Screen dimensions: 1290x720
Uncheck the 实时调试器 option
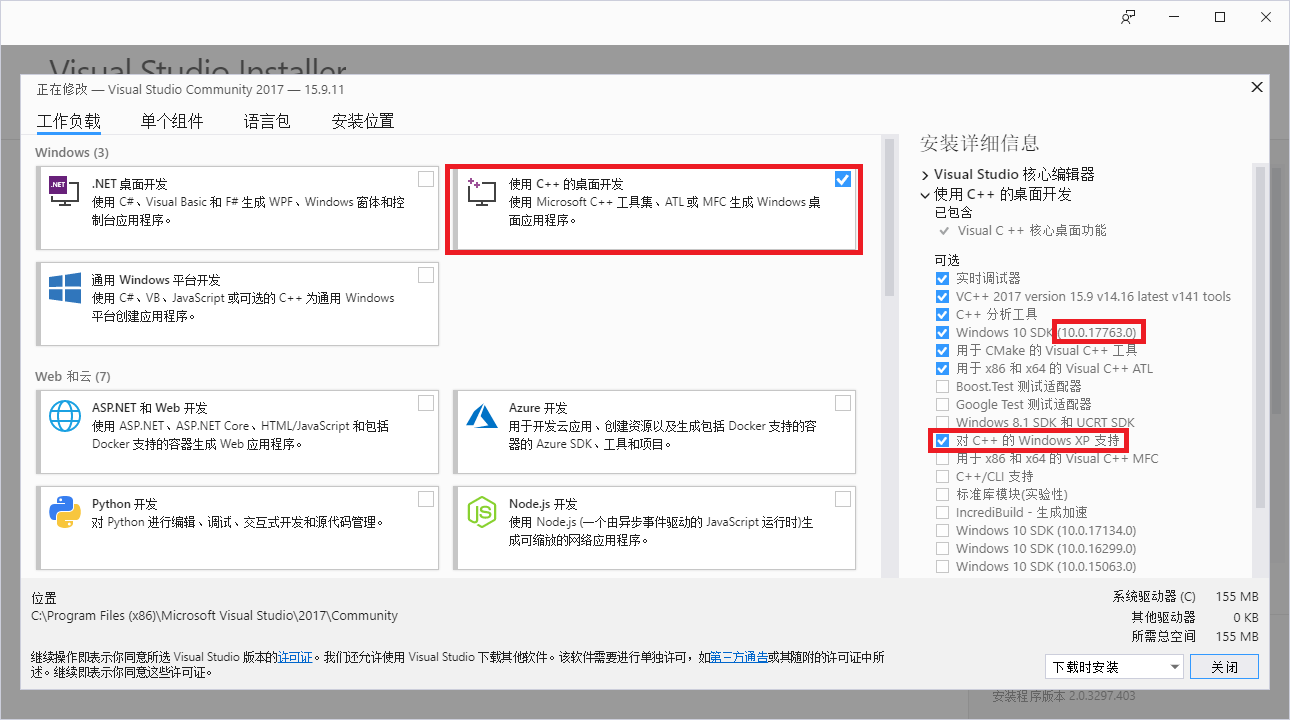coord(942,279)
